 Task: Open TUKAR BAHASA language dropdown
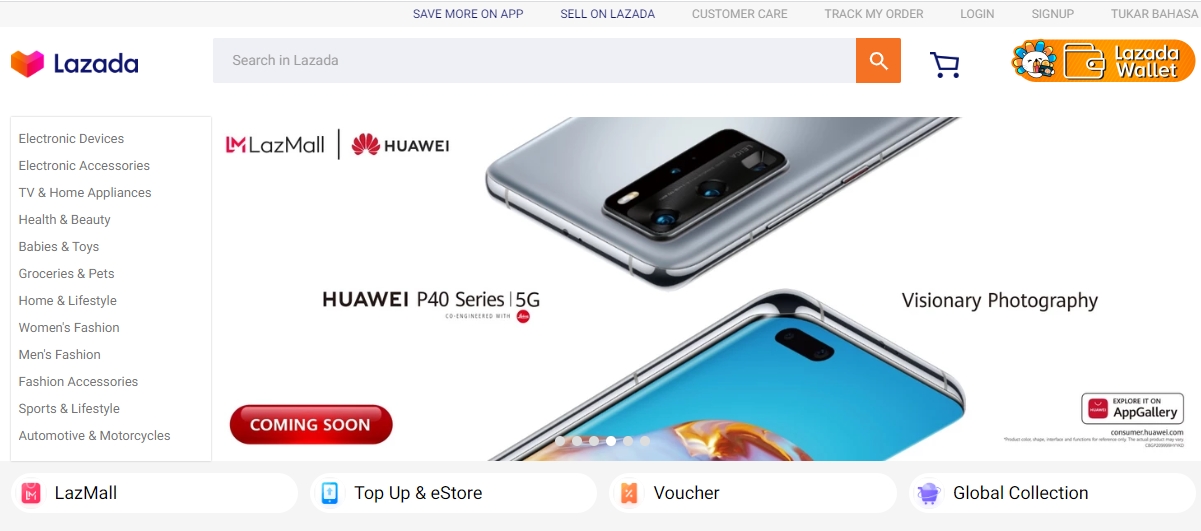pos(1155,14)
